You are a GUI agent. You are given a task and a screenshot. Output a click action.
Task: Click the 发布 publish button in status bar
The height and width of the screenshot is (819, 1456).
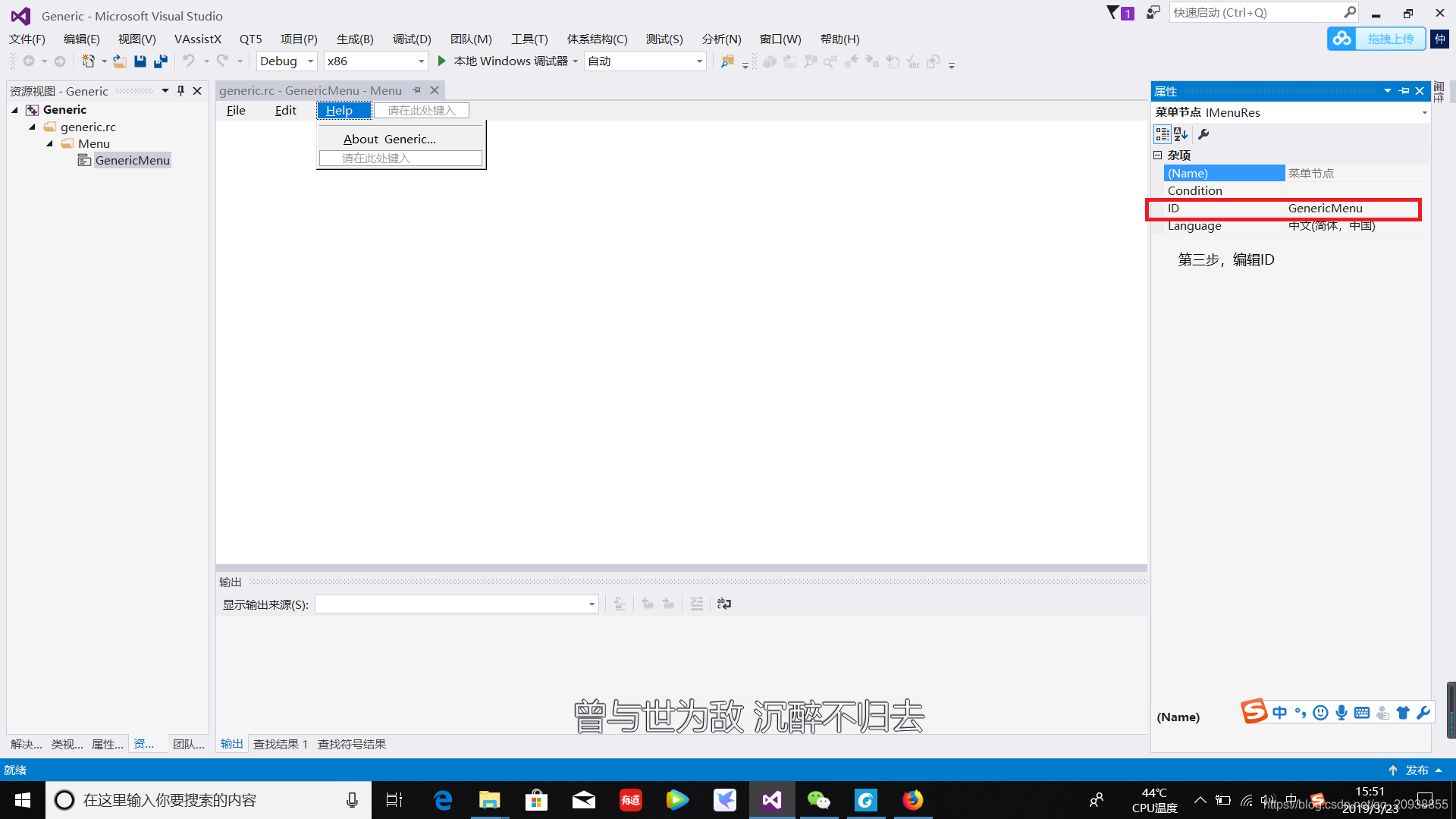pyautogui.click(x=1416, y=770)
